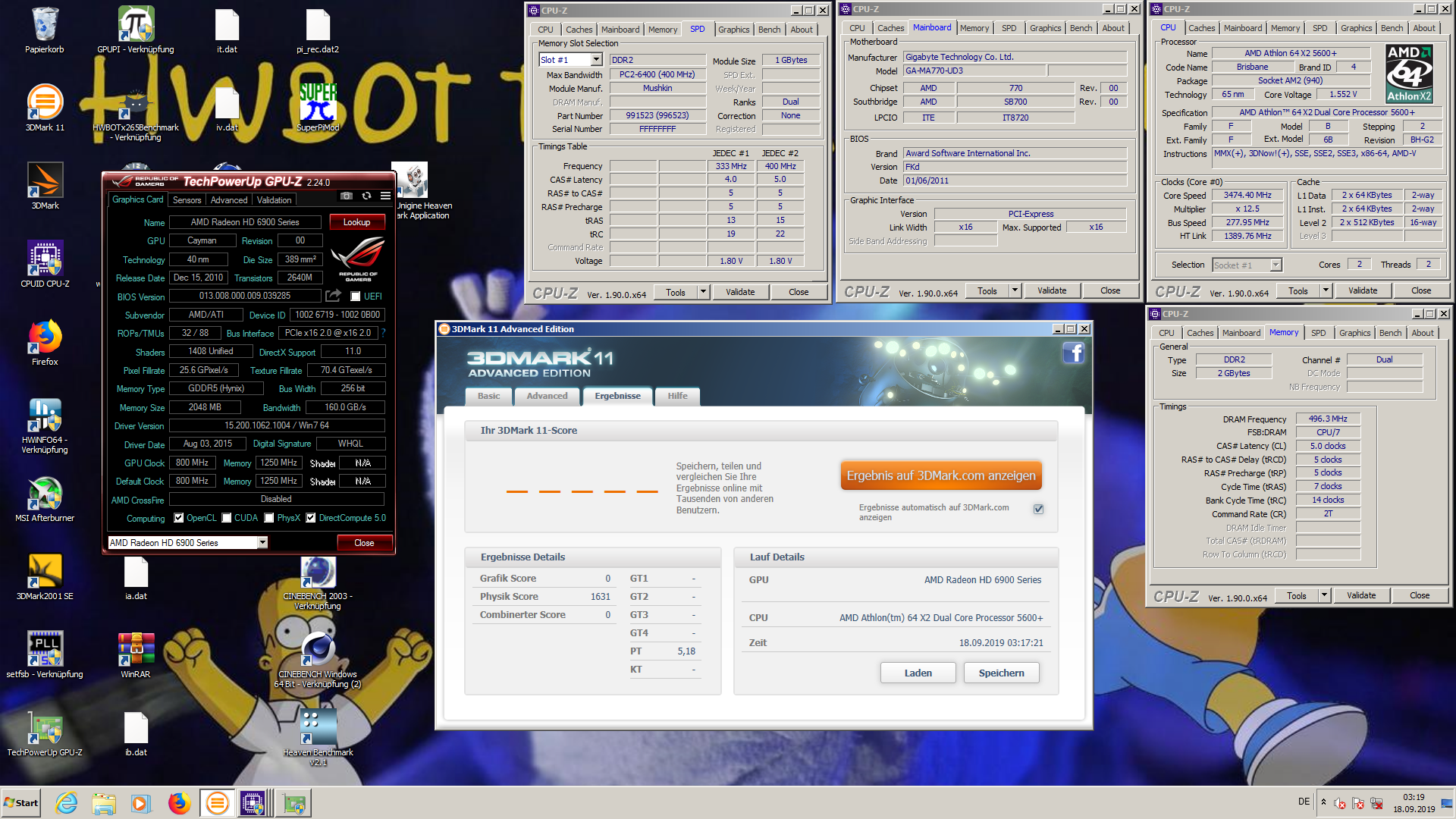The image size is (1456, 819).
Task: Select Caches tab in SPD CPU-Z window
Action: tap(579, 30)
